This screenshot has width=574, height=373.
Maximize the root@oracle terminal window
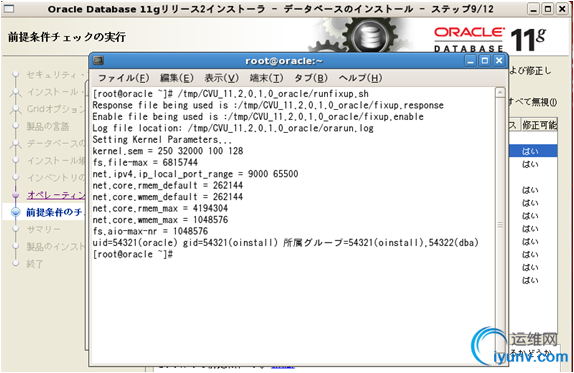pos(485,60)
